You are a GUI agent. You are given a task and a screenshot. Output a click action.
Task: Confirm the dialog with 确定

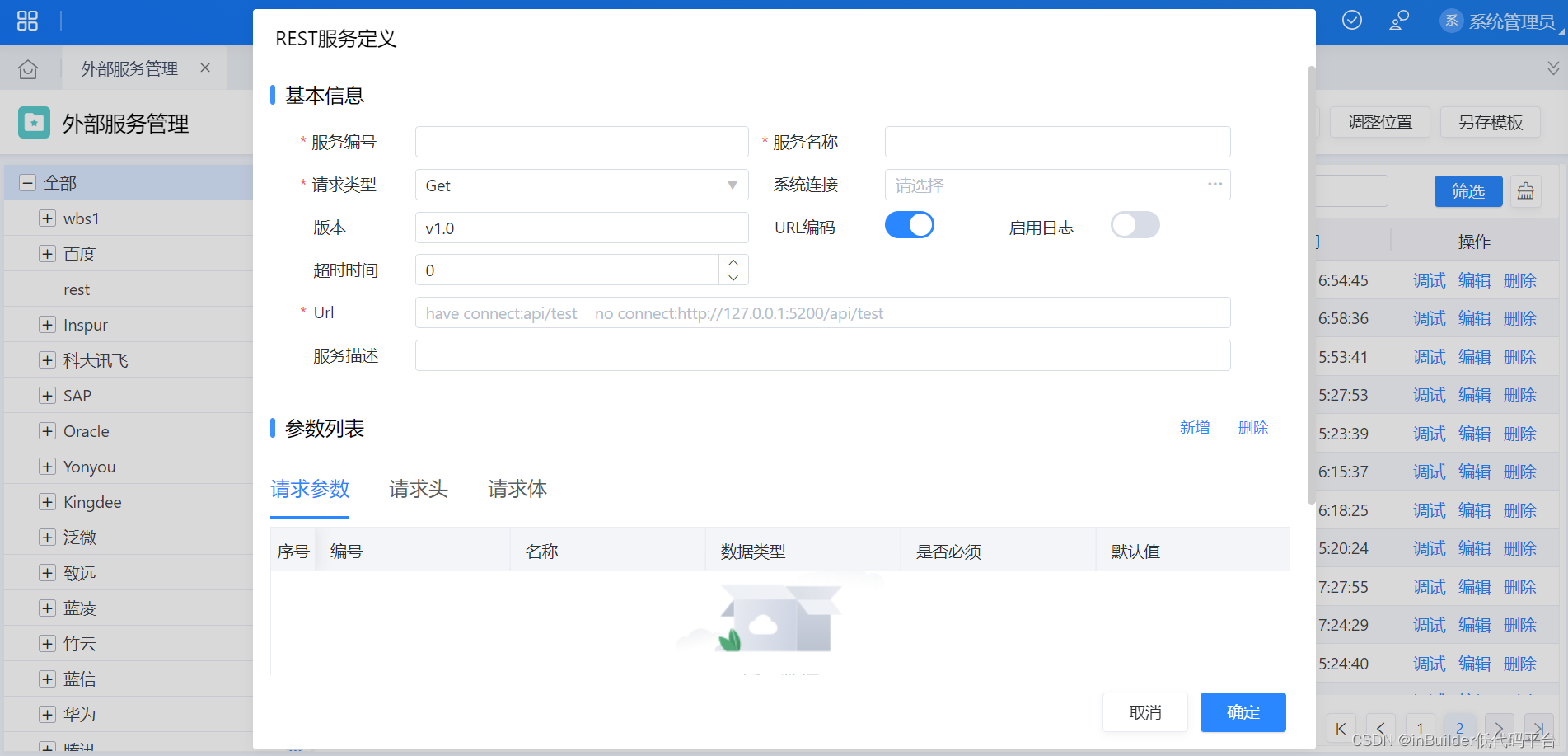(x=1243, y=712)
